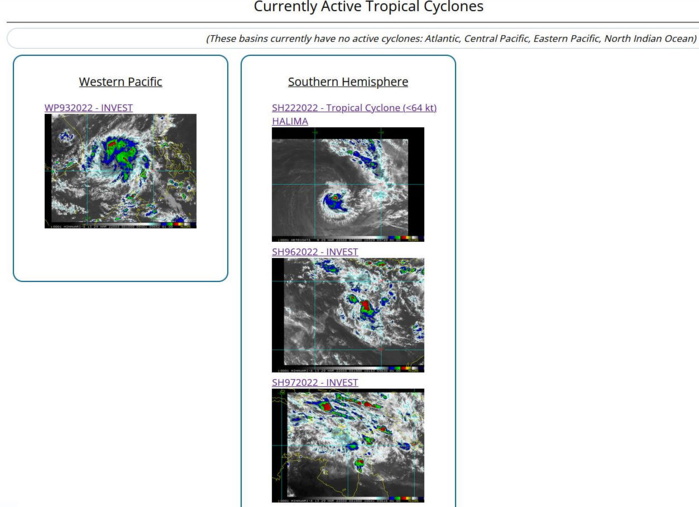Open SH222022 Tropical Cyclone HALIMA link
699x507 pixels.
(x=354, y=108)
